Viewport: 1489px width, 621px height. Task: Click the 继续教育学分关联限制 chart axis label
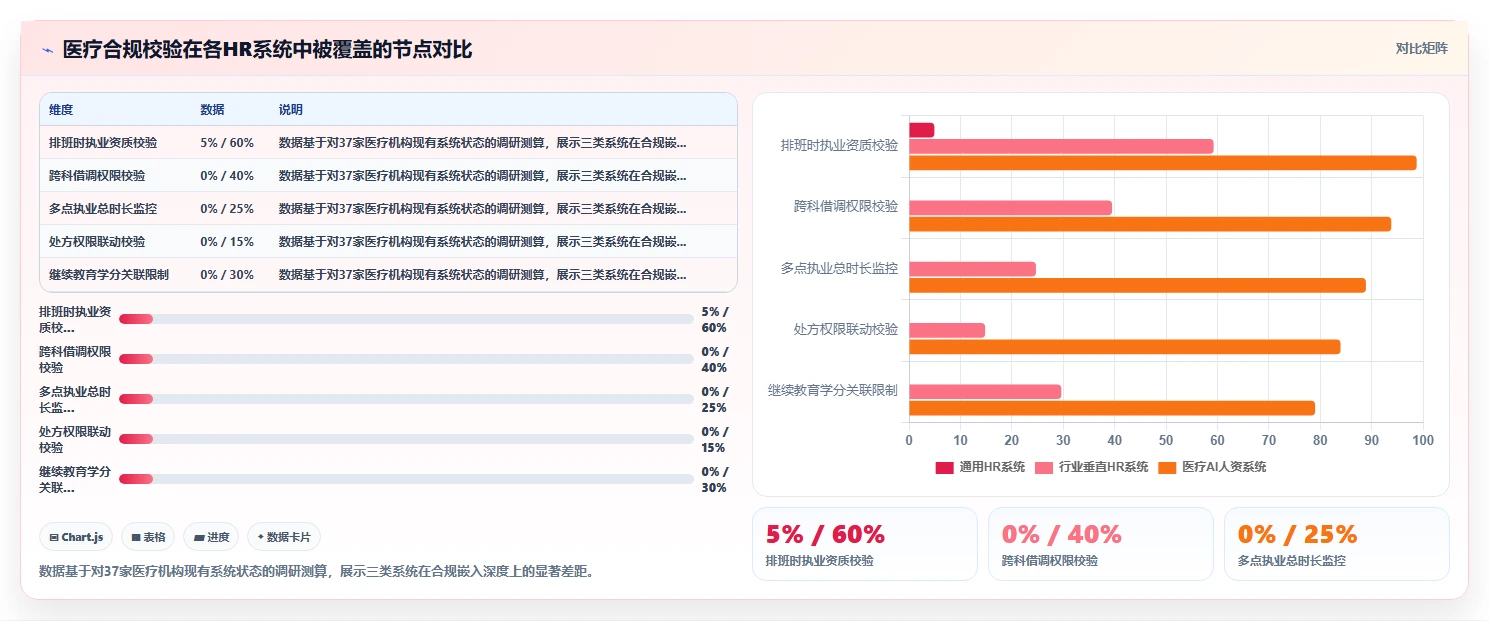[833, 390]
